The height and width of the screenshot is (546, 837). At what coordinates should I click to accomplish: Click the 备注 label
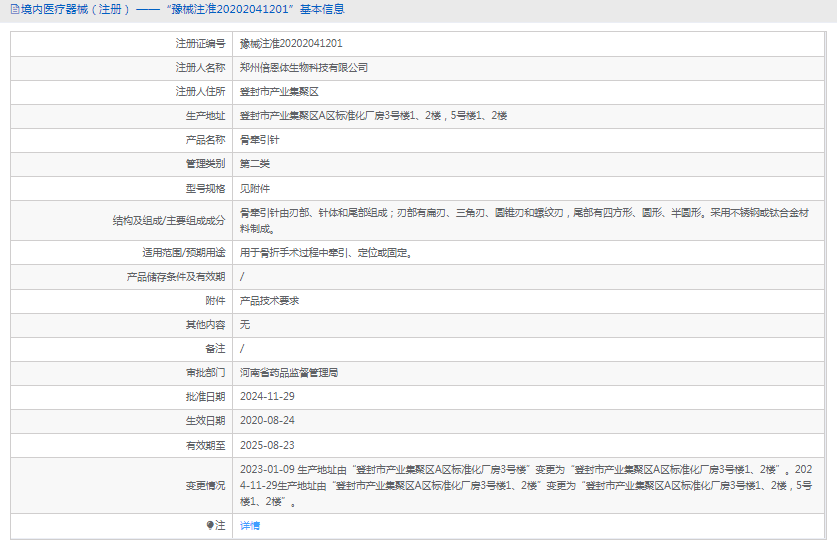pos(216,349)
